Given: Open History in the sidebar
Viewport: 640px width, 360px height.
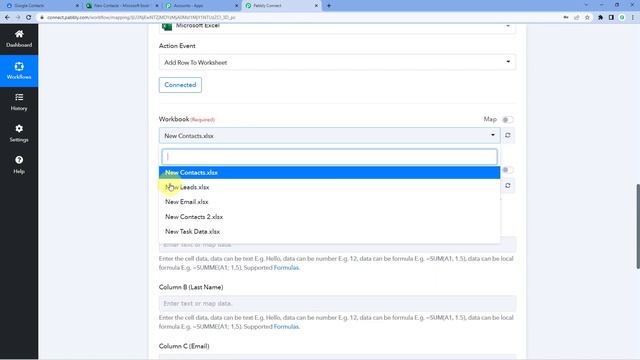Looking at the screenshot, I should point(19,102).
